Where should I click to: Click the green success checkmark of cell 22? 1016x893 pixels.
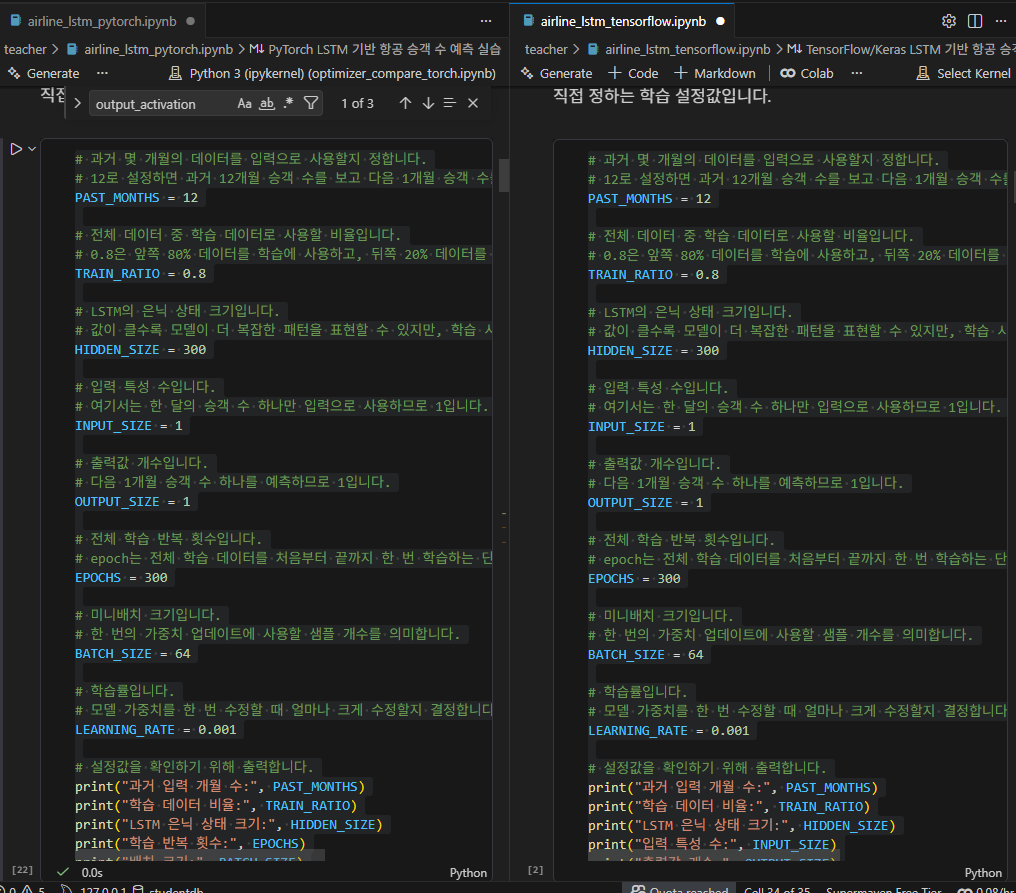63,872
